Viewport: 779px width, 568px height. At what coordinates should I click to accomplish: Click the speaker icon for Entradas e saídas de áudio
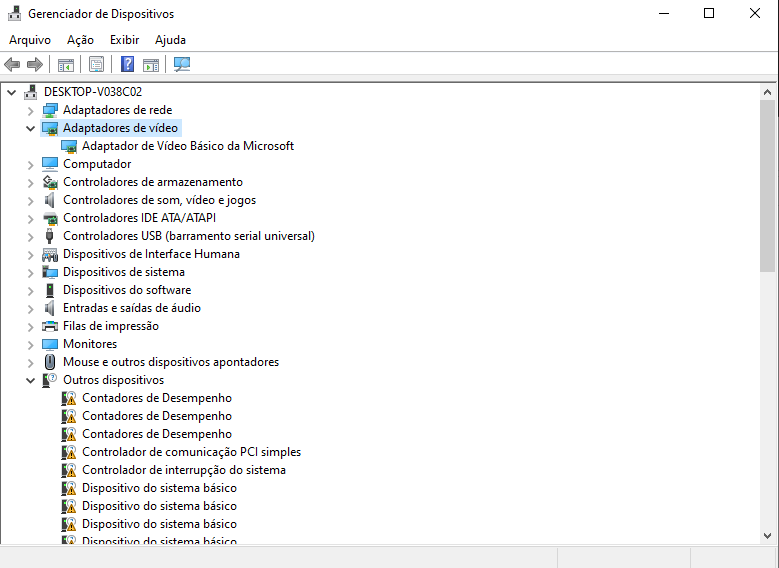[50, 308]
